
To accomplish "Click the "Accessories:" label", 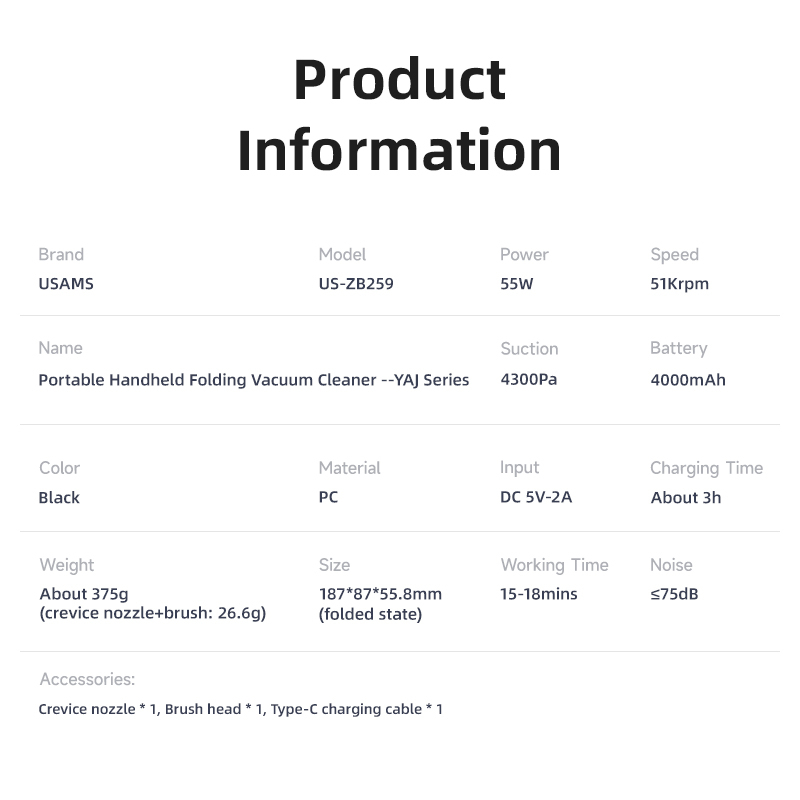I will click(x=87, y=680).
